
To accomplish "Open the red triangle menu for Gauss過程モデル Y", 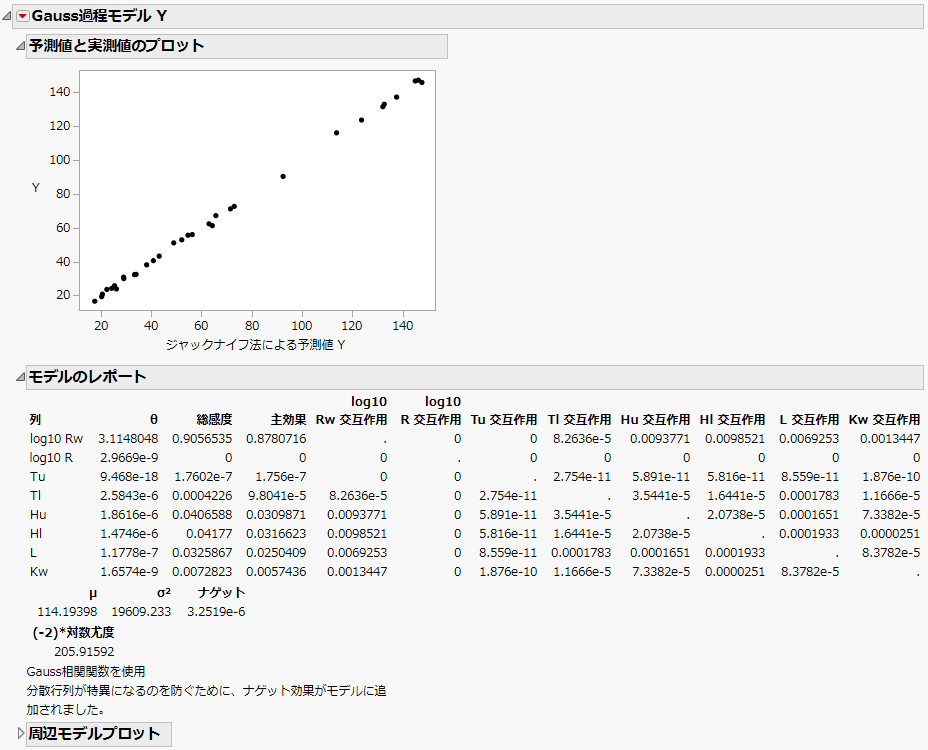I will [22, 17].
